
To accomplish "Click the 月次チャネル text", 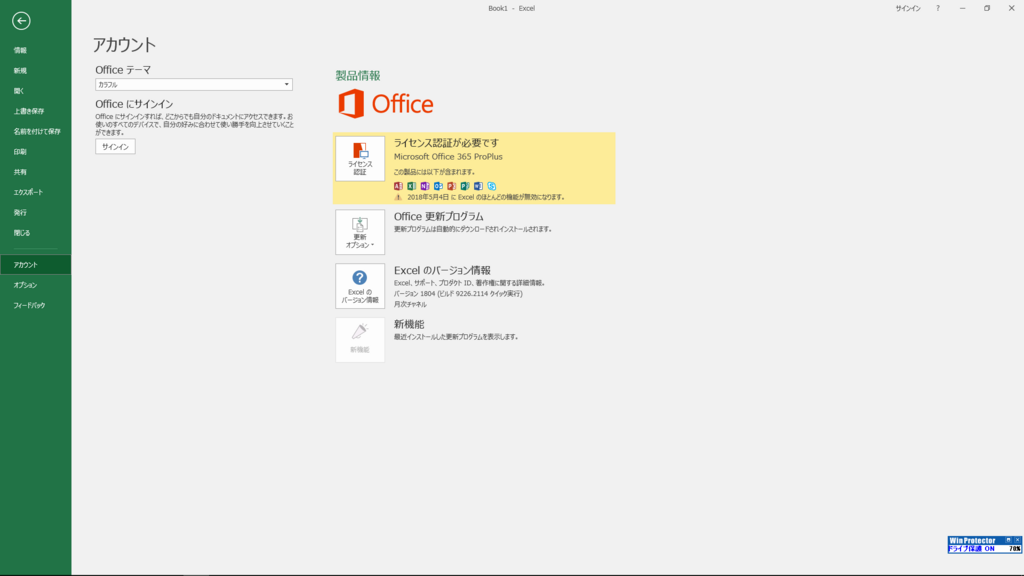I will (x=410, y=304).
